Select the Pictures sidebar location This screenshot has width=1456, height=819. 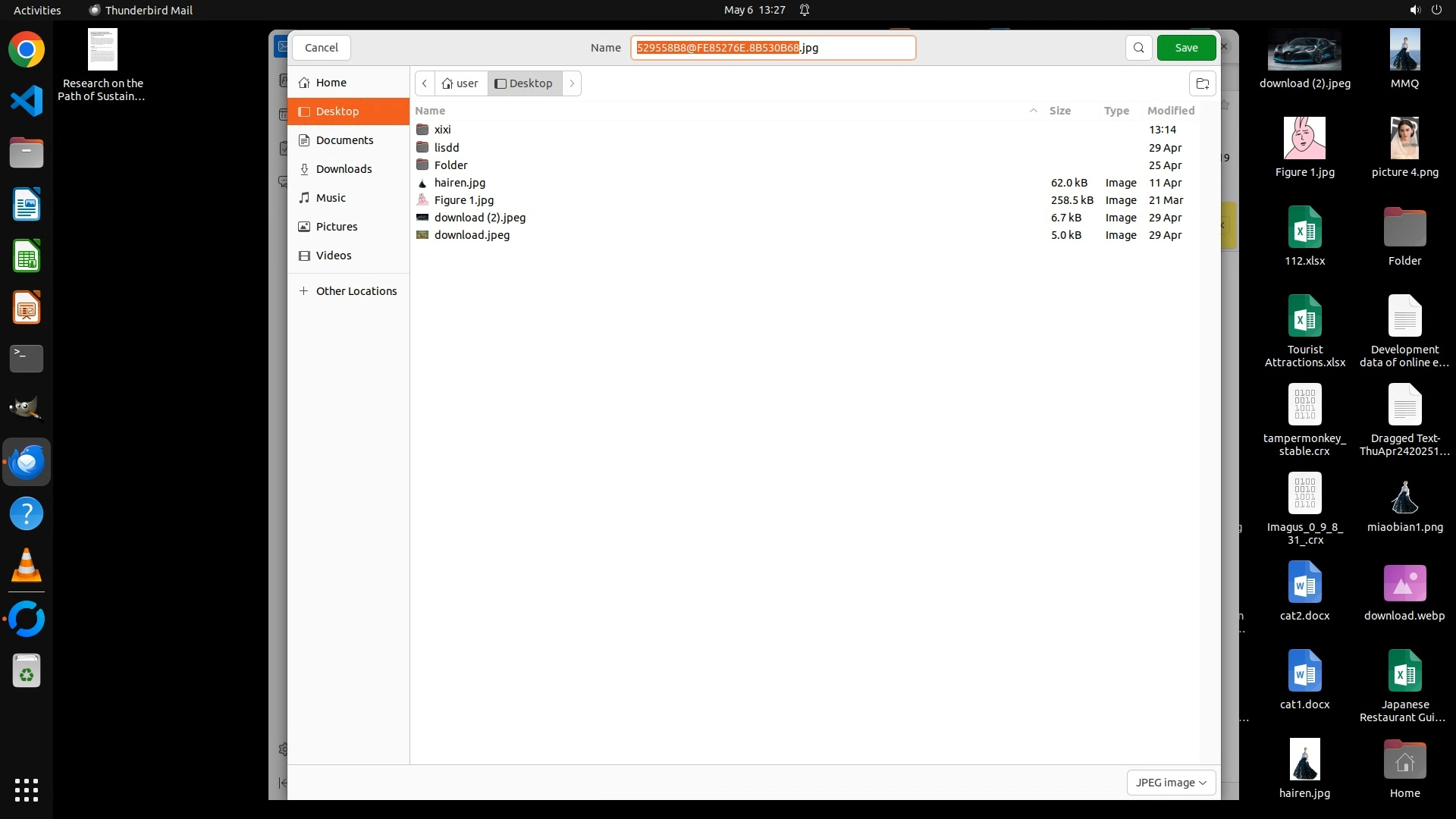point(336,227)
